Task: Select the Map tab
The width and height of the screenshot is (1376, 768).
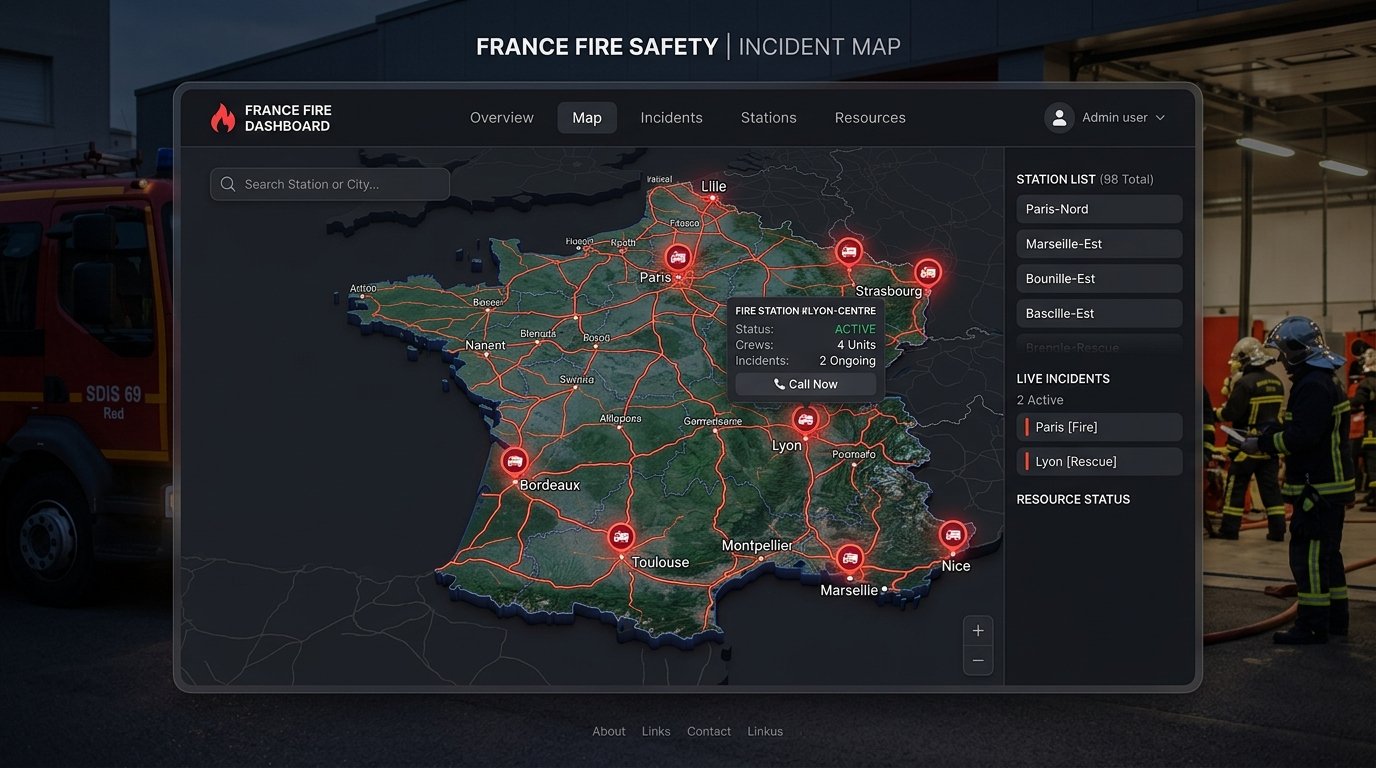Action: click(x=587, y=118)
